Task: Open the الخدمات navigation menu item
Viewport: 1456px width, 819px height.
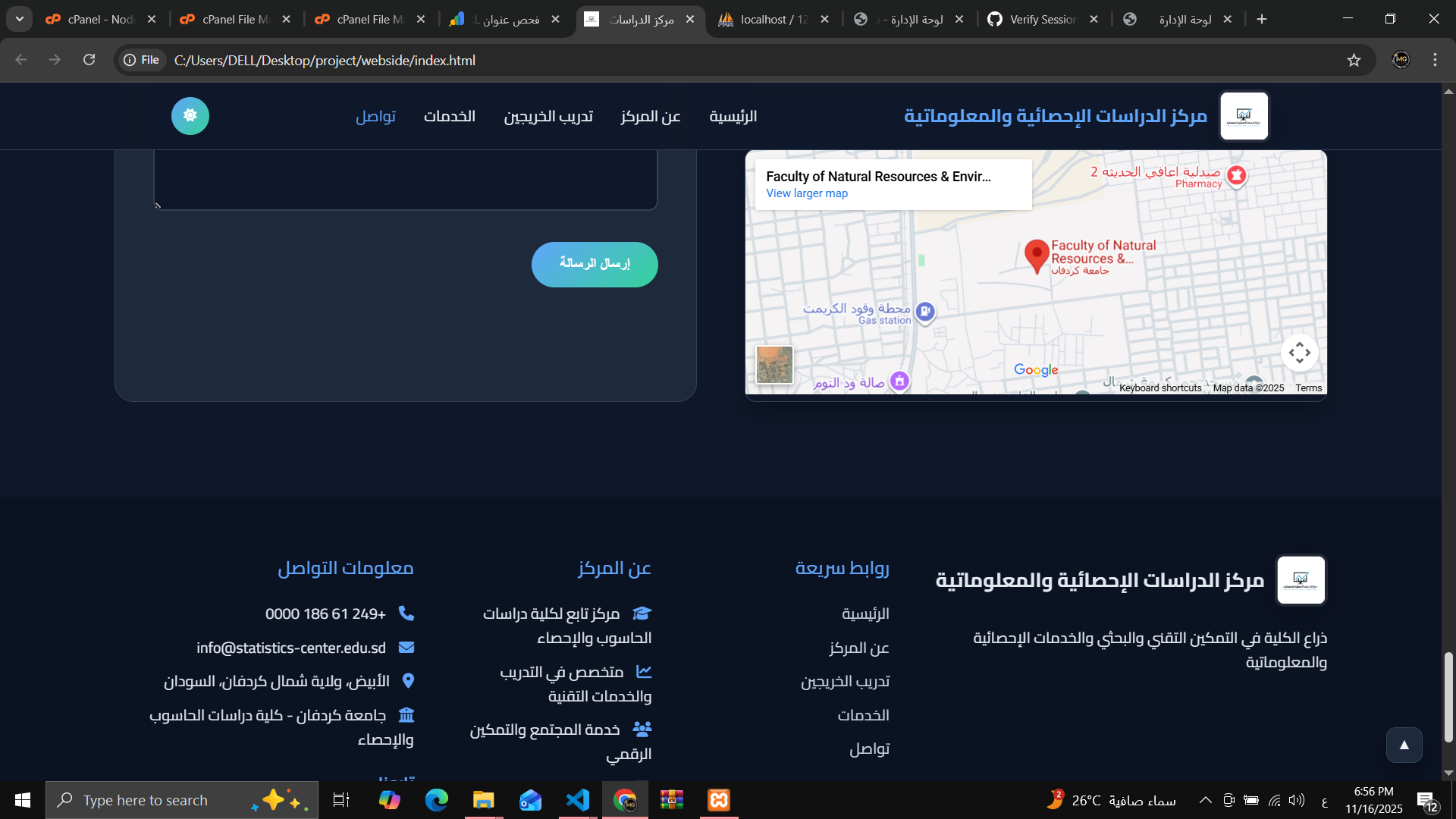Action: (449, 116)
